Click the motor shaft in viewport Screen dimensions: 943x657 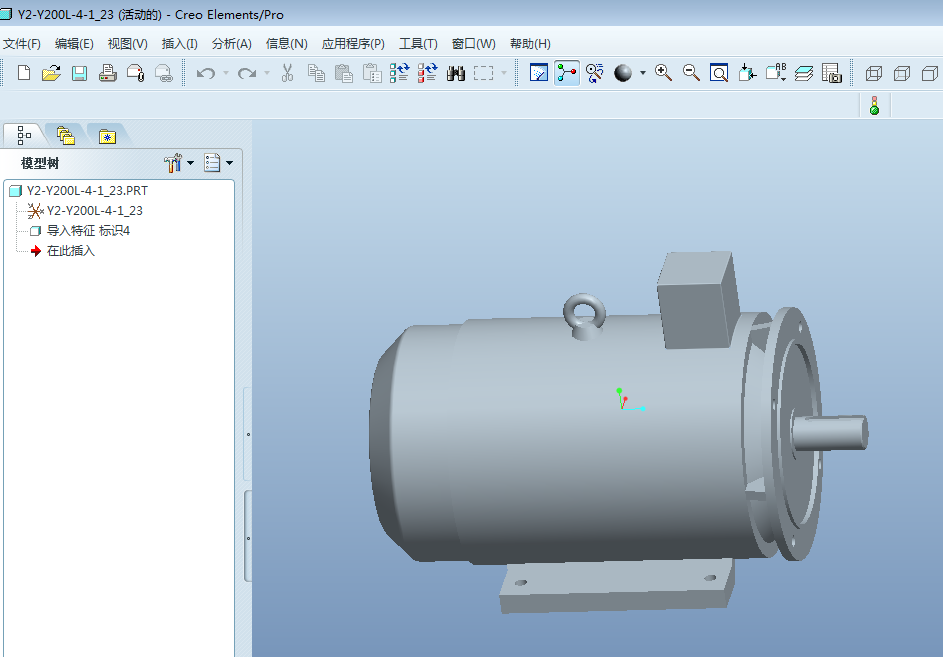[831, 433]
